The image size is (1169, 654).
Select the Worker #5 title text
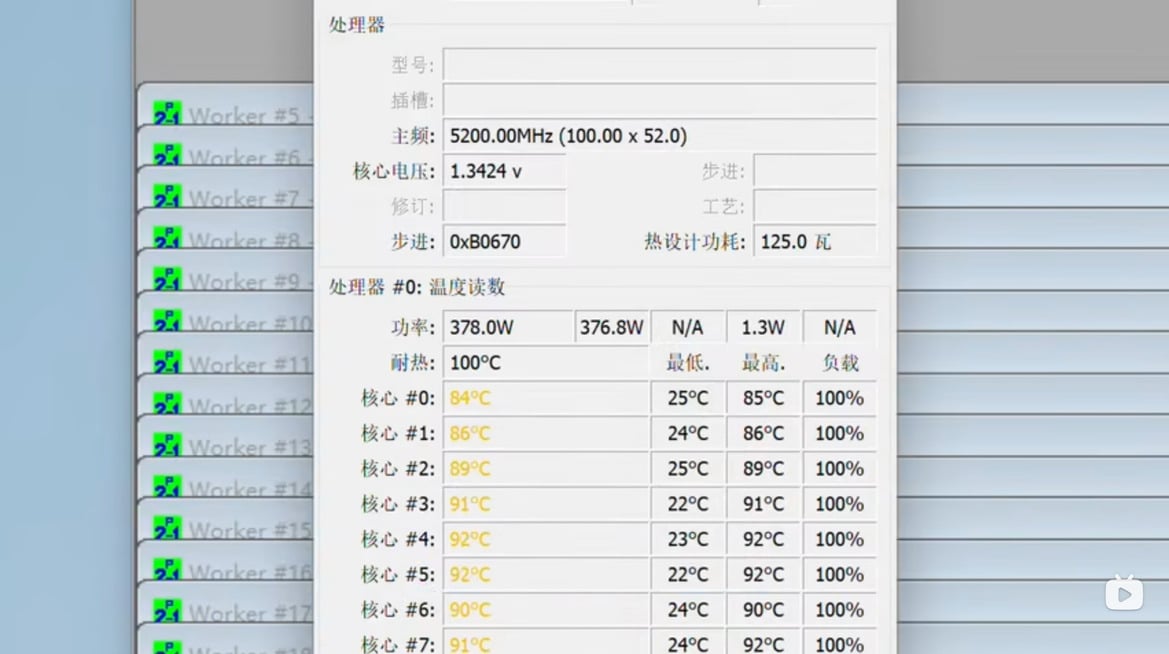tap(244, 116)
